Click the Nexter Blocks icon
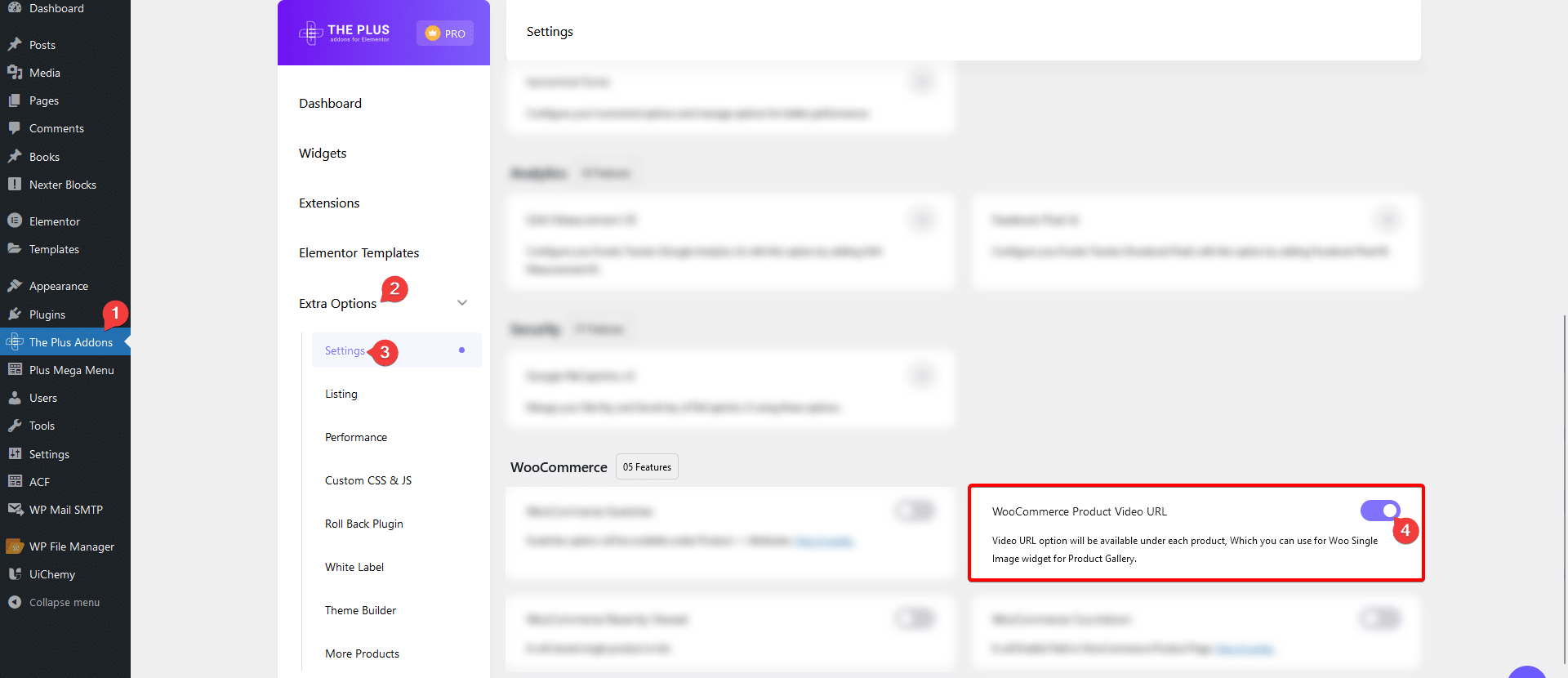The height and width of the screenshot is (678, 1568). pyautogui.click(x=15, y=184)
